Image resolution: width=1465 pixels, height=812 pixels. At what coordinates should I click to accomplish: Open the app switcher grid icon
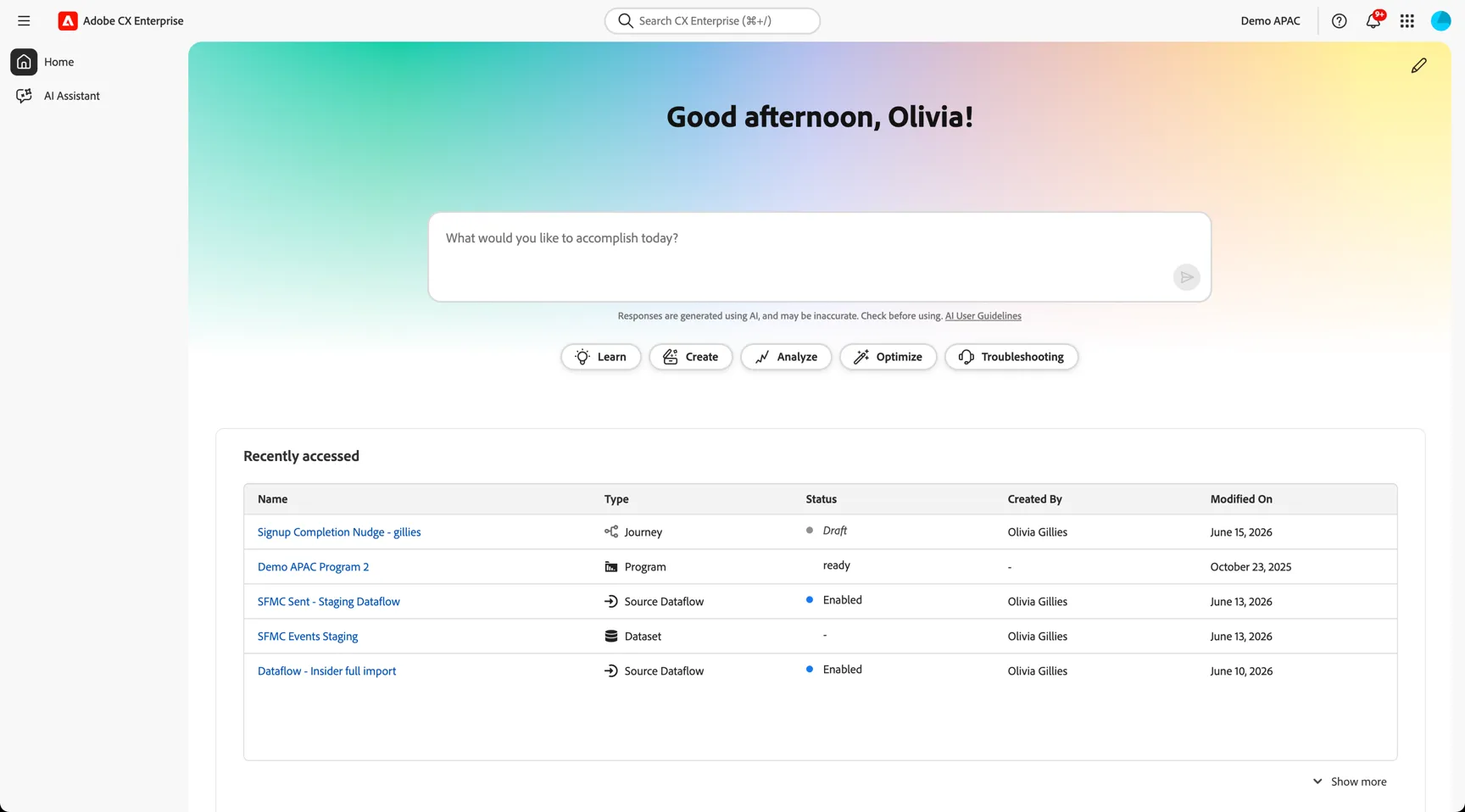[1407, 20]
